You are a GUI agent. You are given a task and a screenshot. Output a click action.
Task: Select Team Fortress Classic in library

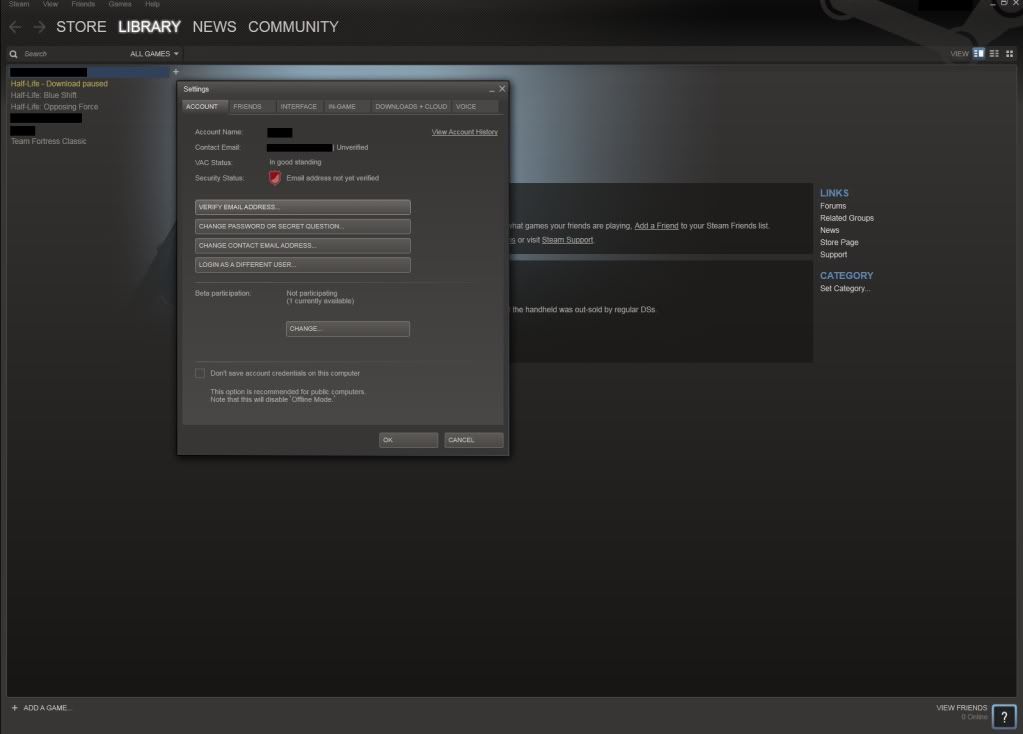click(48, 141)
